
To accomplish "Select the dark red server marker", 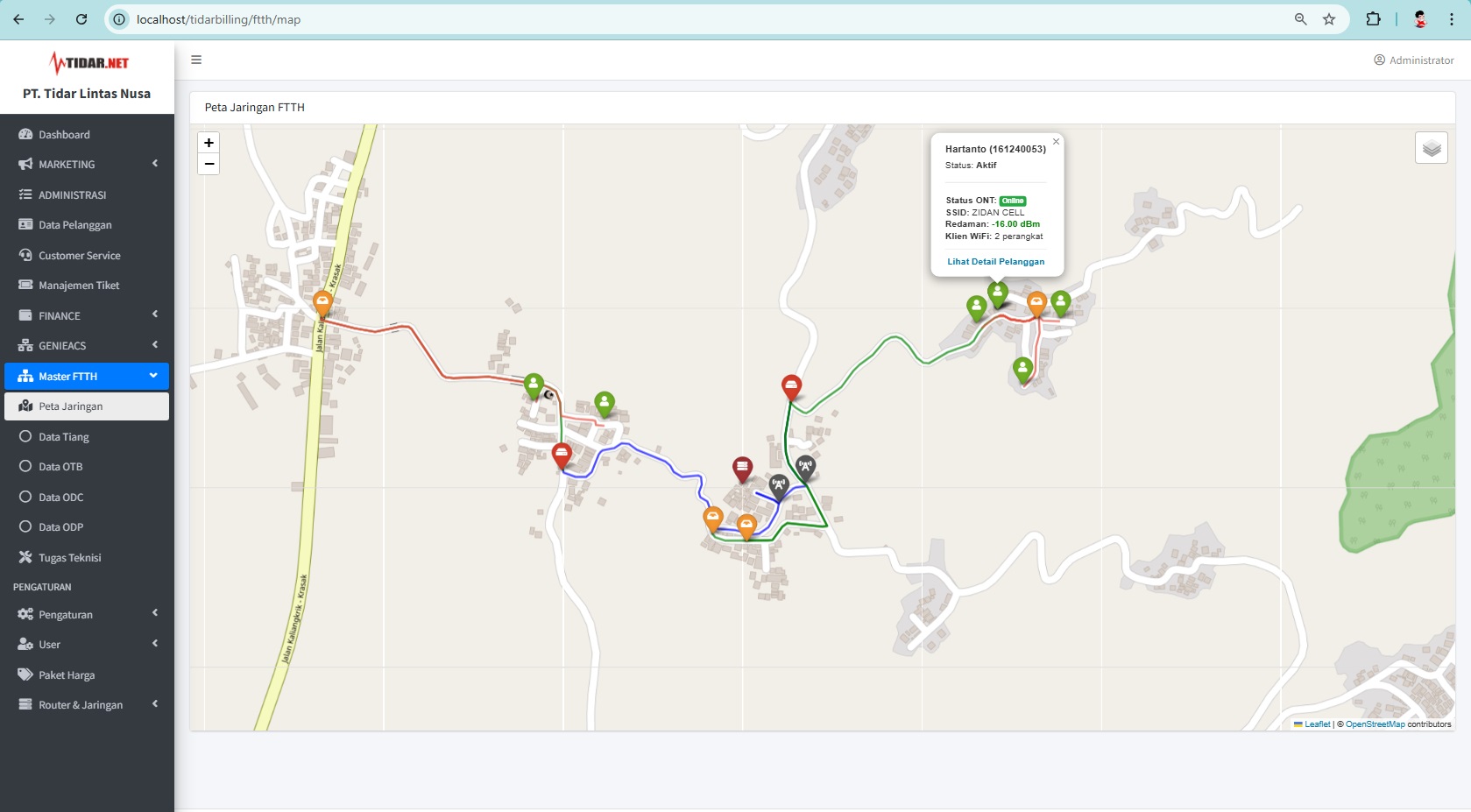I will click(742, 469).
